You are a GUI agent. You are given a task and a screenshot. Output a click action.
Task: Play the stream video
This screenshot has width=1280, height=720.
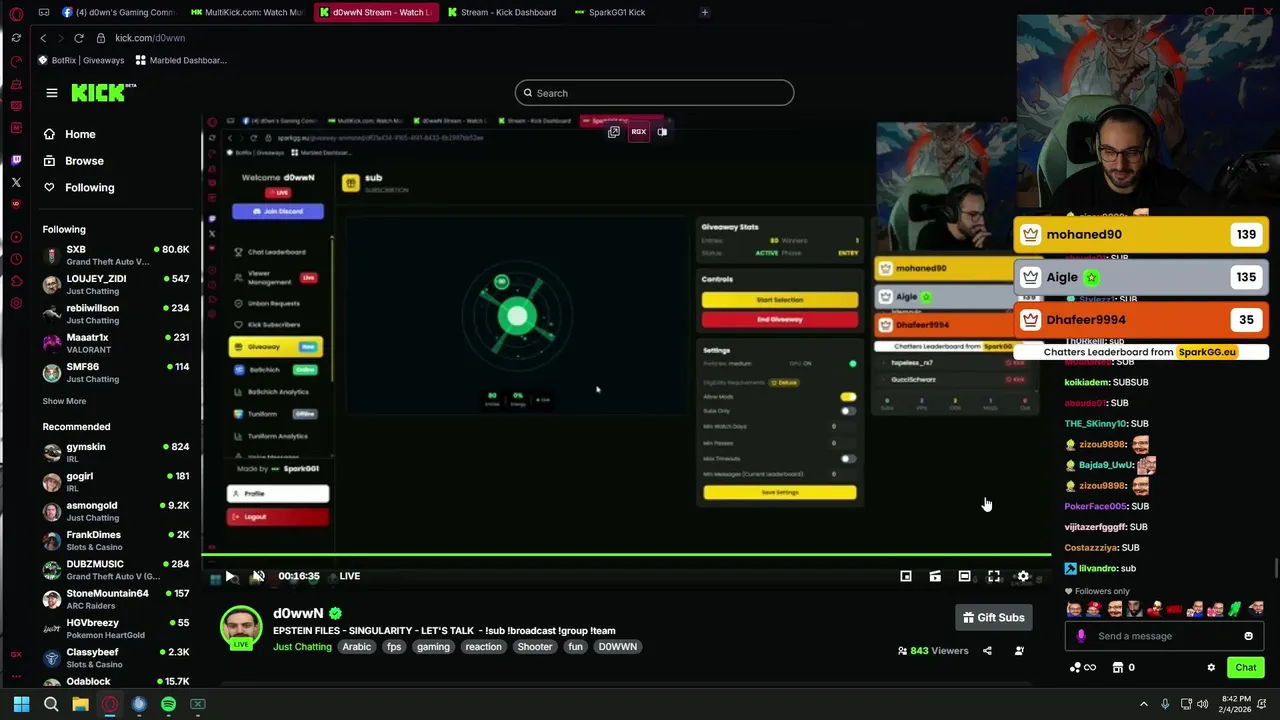click(230, 576)
